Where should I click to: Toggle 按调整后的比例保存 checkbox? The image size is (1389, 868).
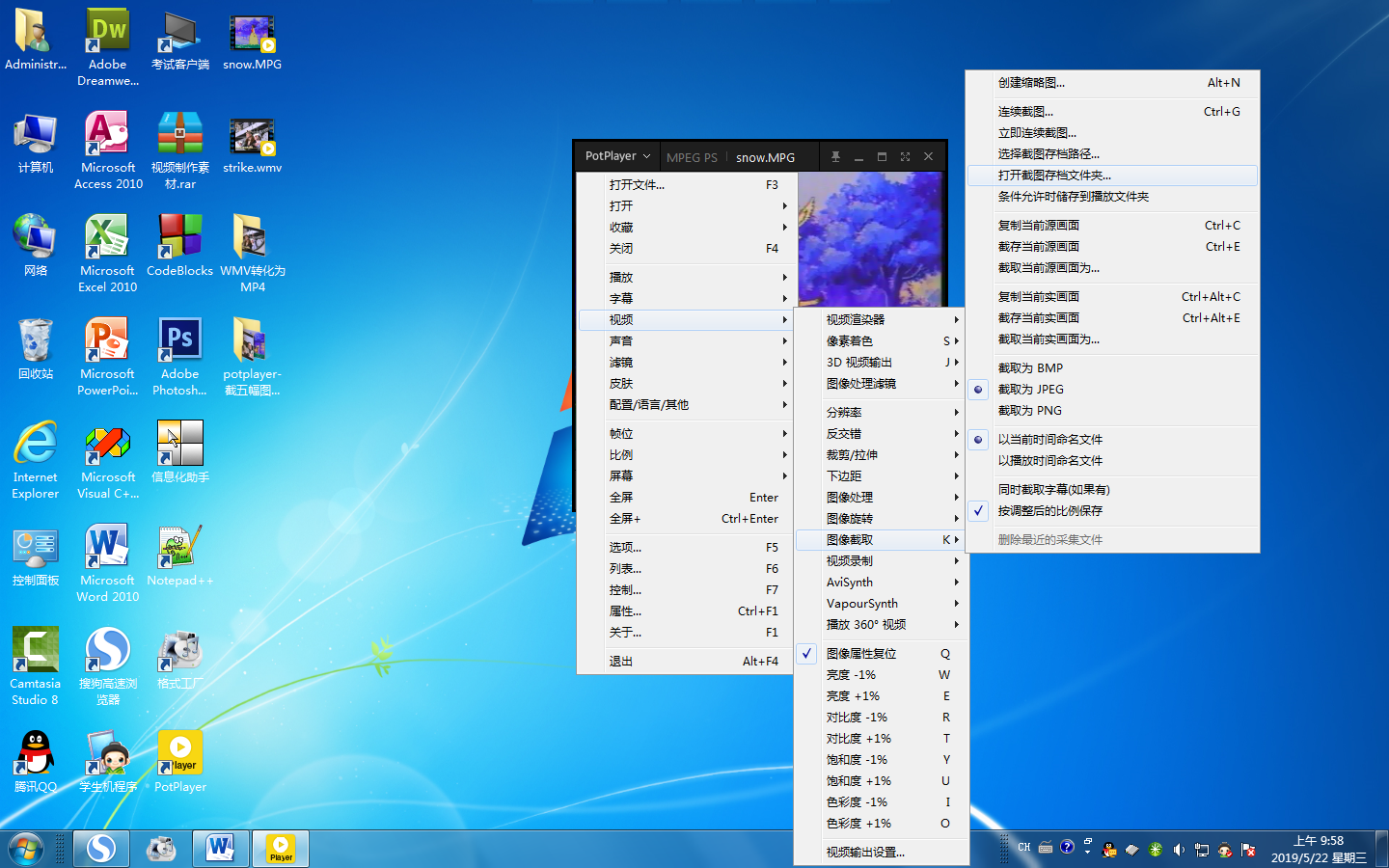(1113, 511)
